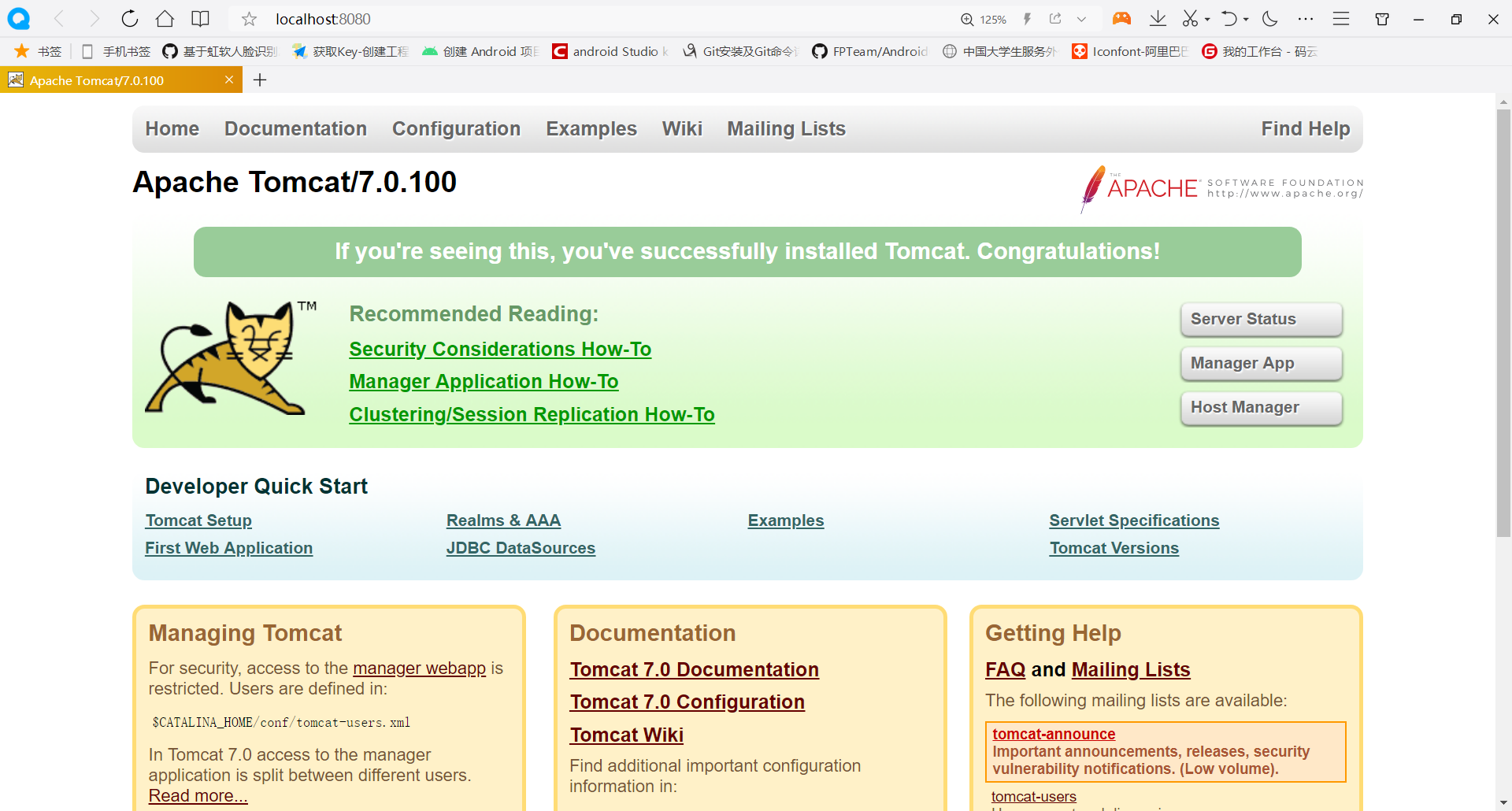The width and height of the screenshot is (1512, 811).
Task: Click the share page icon
Action: pyautogui.click(x=1055, y=19)
